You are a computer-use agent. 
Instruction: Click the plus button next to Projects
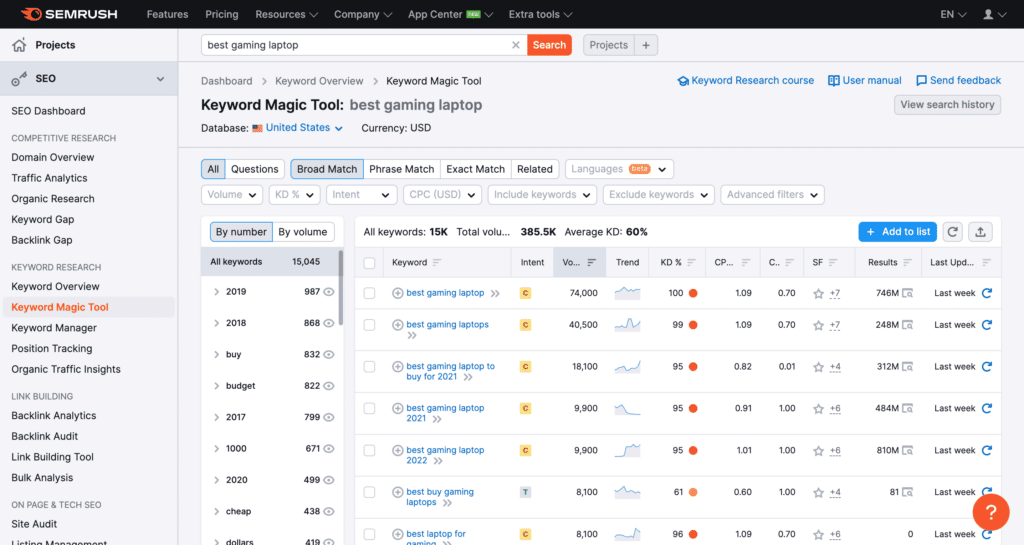(x=646, y=45)
